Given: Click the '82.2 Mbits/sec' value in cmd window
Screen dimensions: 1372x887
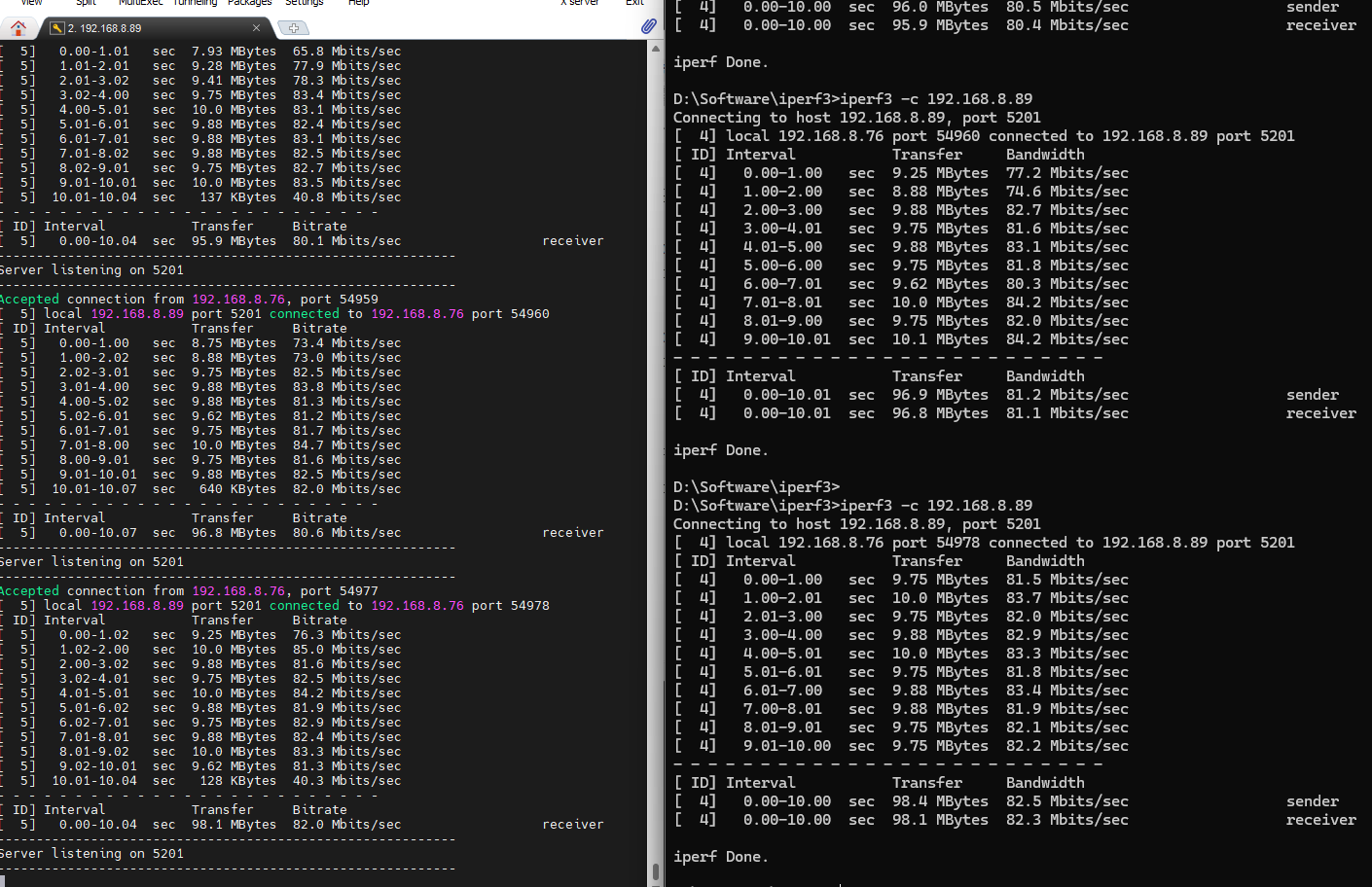Looking at the screenshot, I should 1067,746.
